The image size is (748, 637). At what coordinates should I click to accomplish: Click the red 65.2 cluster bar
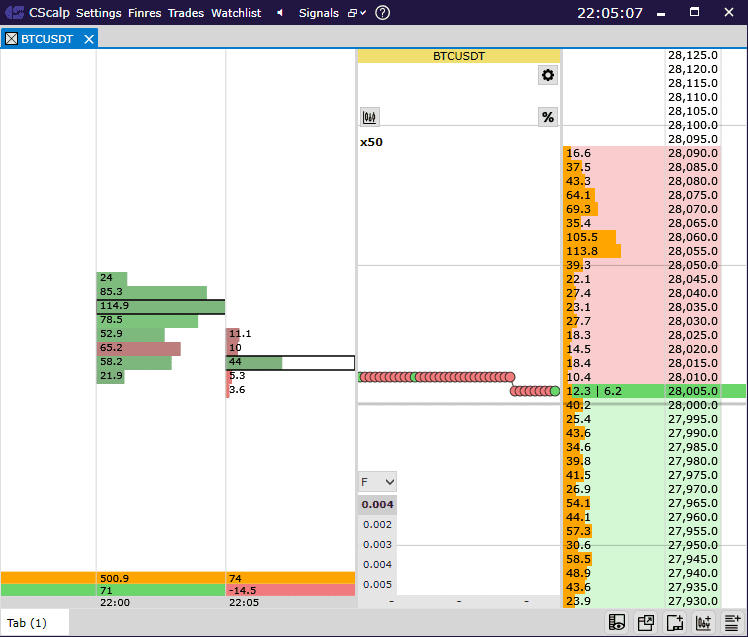(x=139, y=348)
